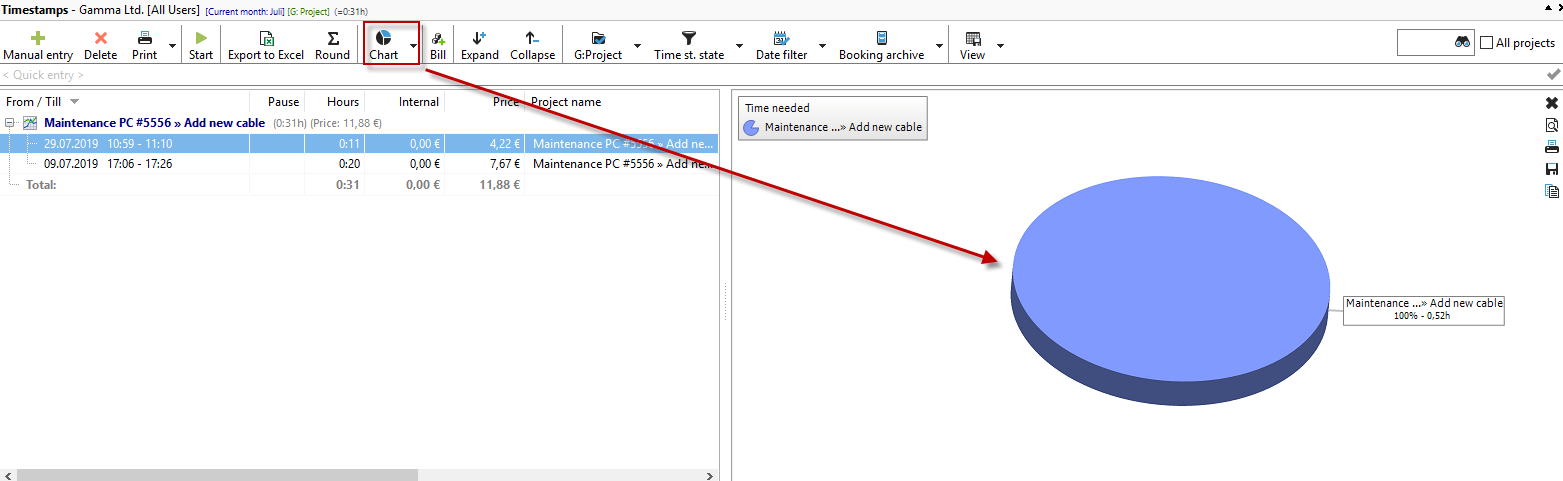Image resolution: width=1563 pixels, height=481 pixels.
Task: Open the Chart dropdown arrow
Action: (x=413, y=46)
